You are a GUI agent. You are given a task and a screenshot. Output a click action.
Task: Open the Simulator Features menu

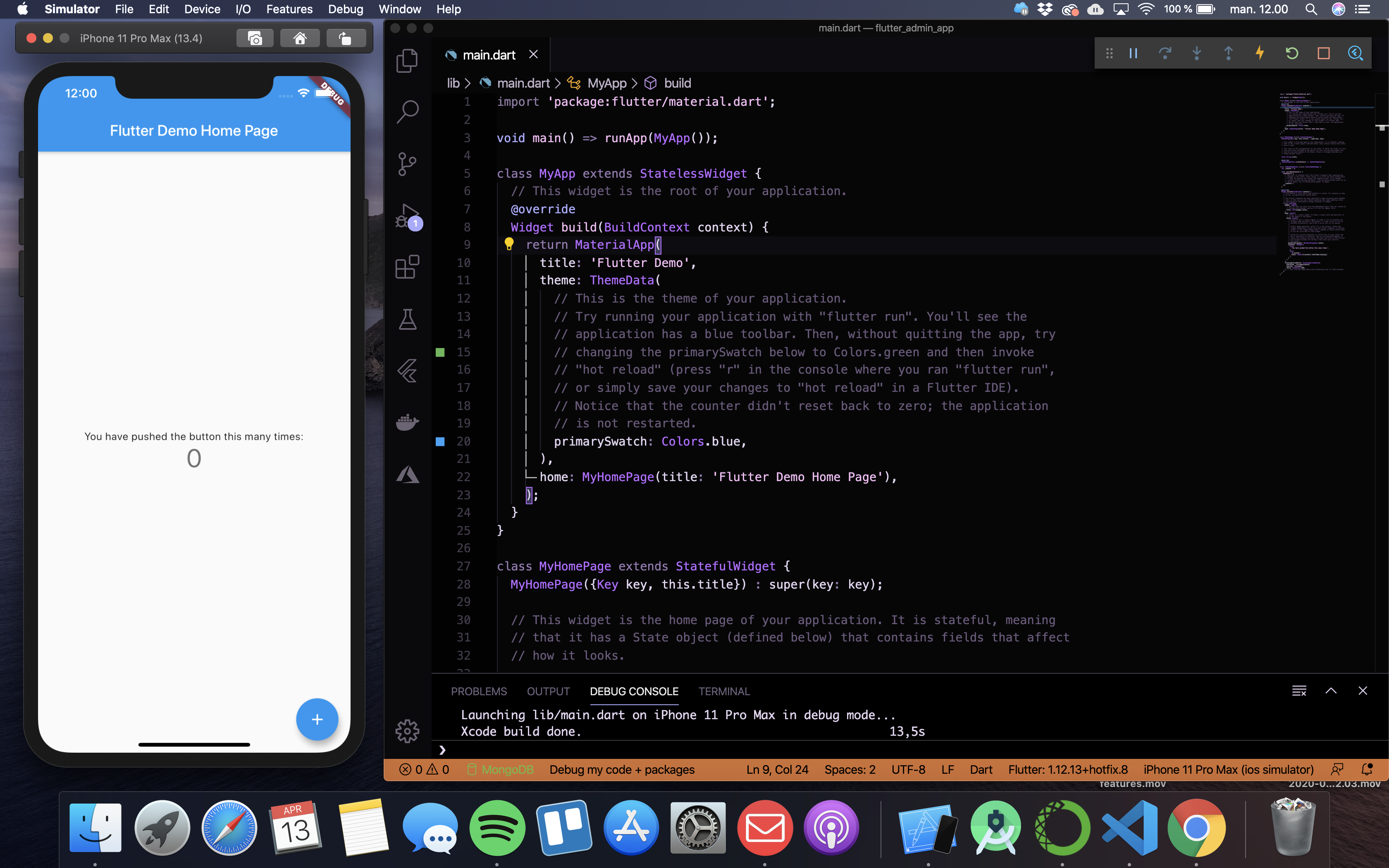pos(289,9)
